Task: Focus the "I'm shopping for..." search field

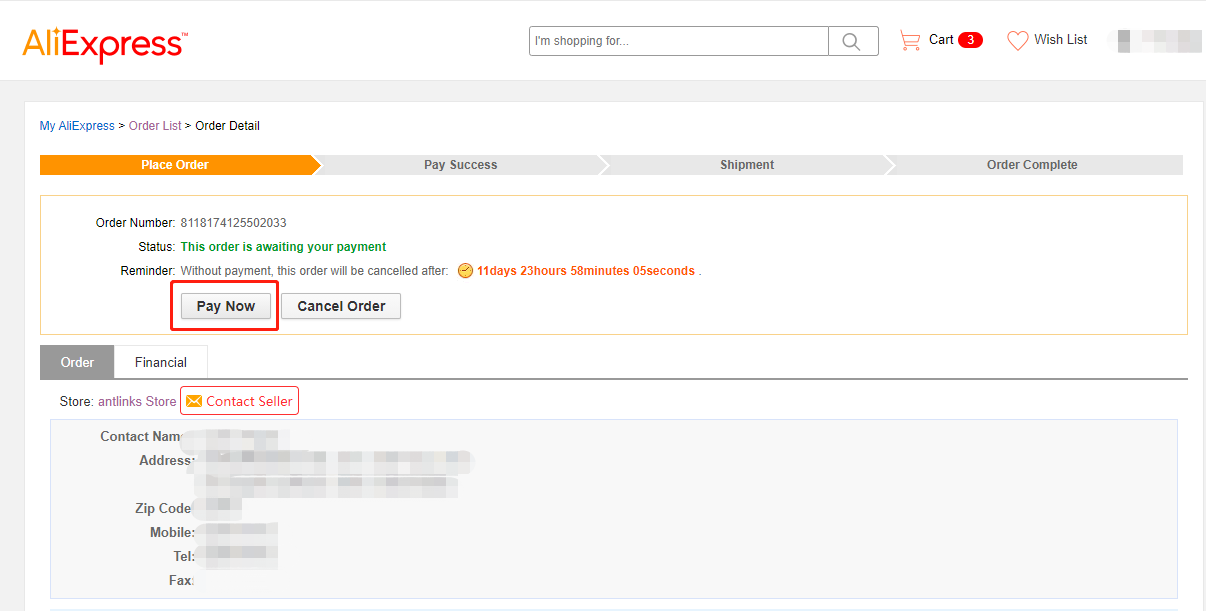Action: (679, 41)
